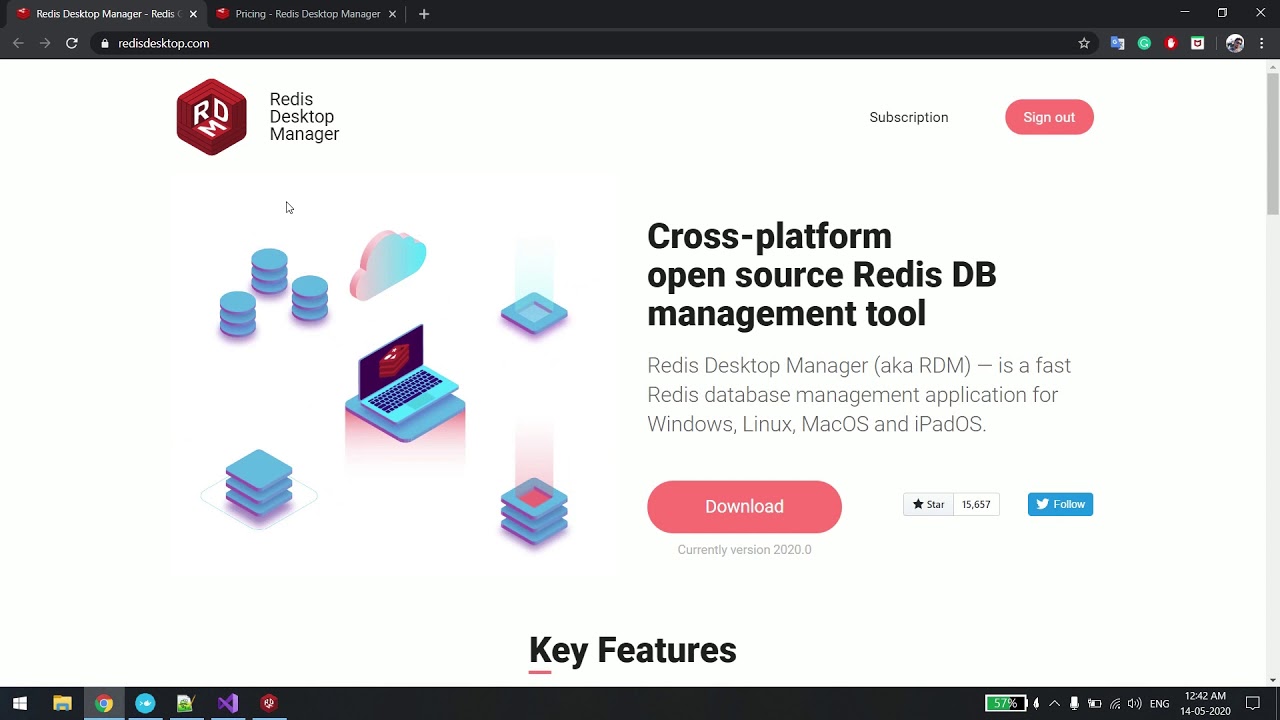The height and width of the screenshot is (720, 1280).
Task: Open the Subscription link
Action: (909, 117)
